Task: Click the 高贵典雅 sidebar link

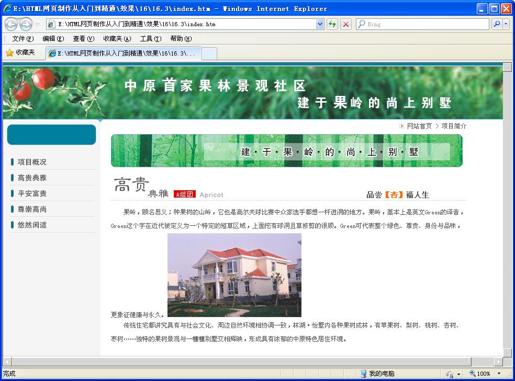Action: [x=32, y=178]
